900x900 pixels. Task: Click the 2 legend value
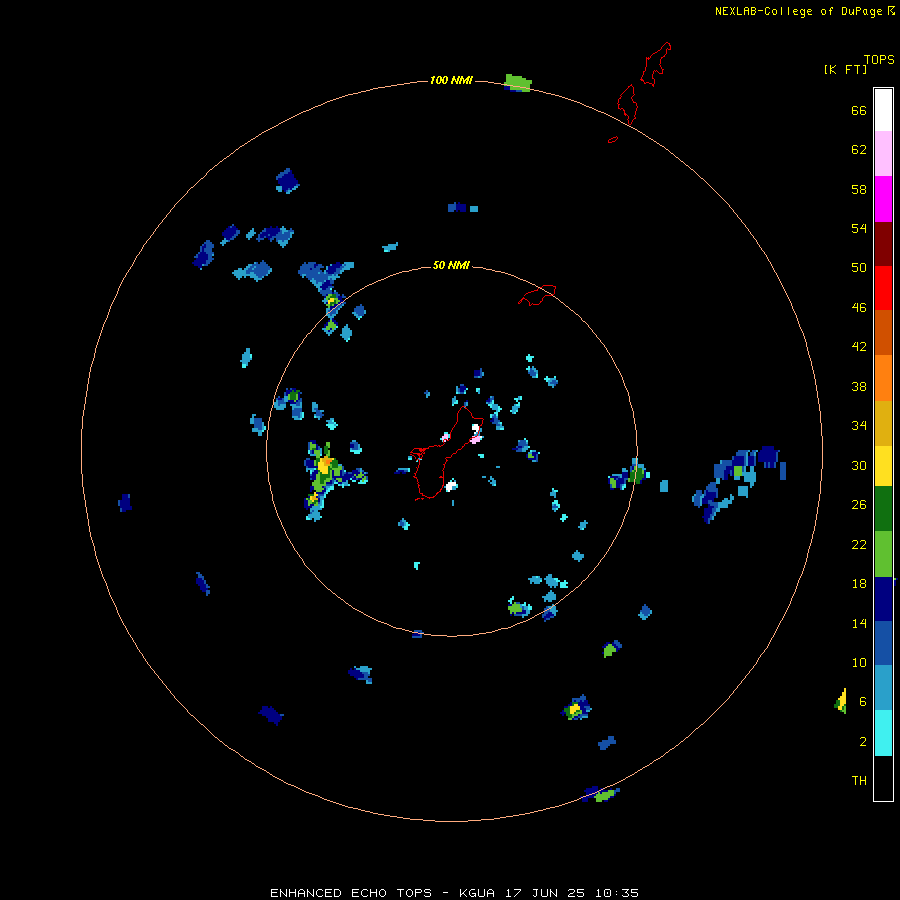[863, 742]
